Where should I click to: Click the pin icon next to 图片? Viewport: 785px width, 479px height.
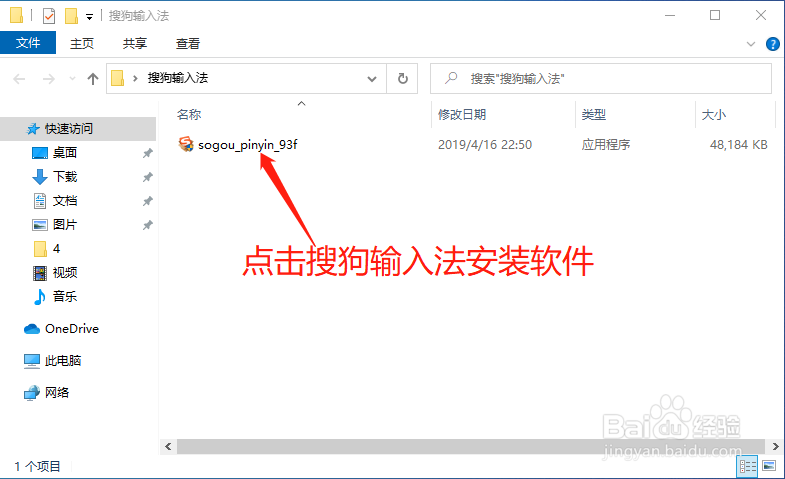coord(147,225)
